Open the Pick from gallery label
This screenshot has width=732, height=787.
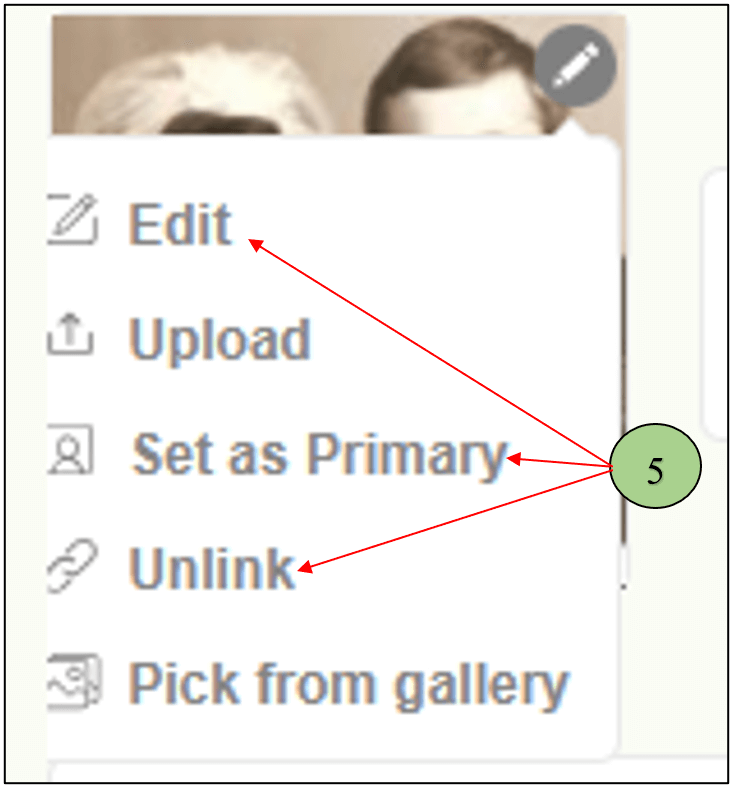pos(349,684)
